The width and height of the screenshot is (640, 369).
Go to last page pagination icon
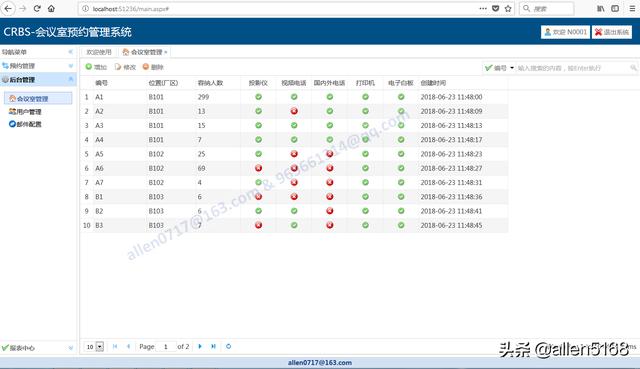[213, 346]
